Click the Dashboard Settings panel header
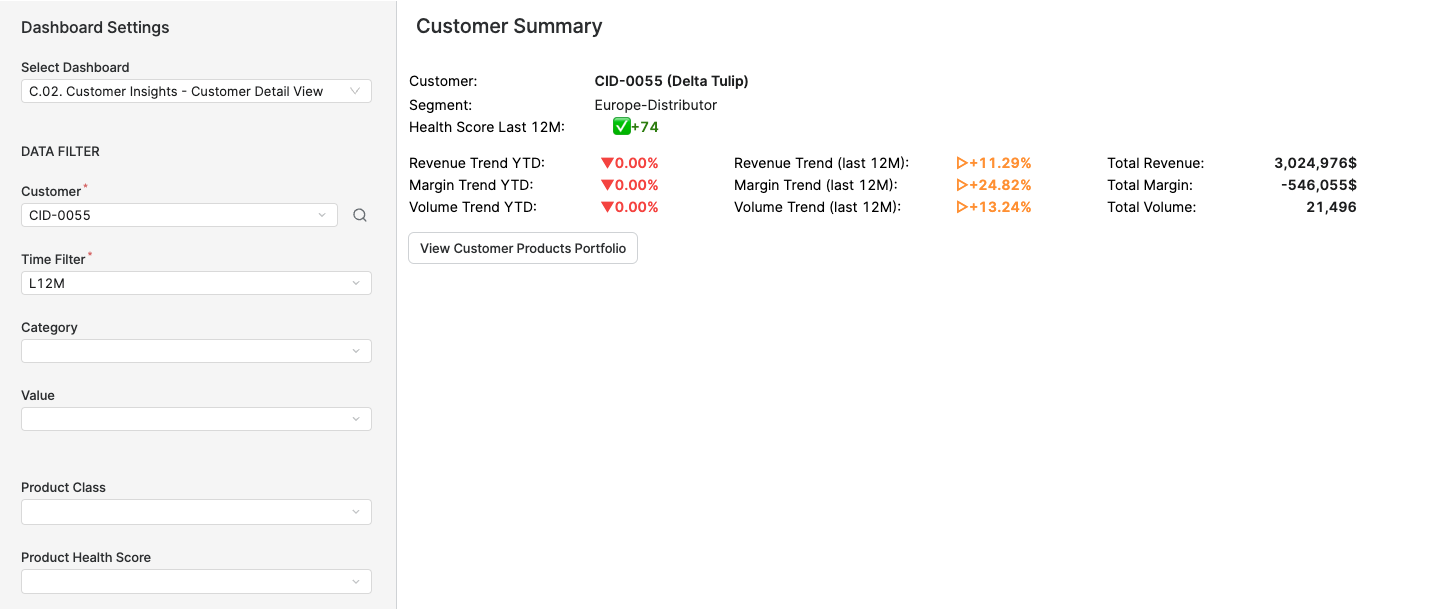 [x=95, y=27]
